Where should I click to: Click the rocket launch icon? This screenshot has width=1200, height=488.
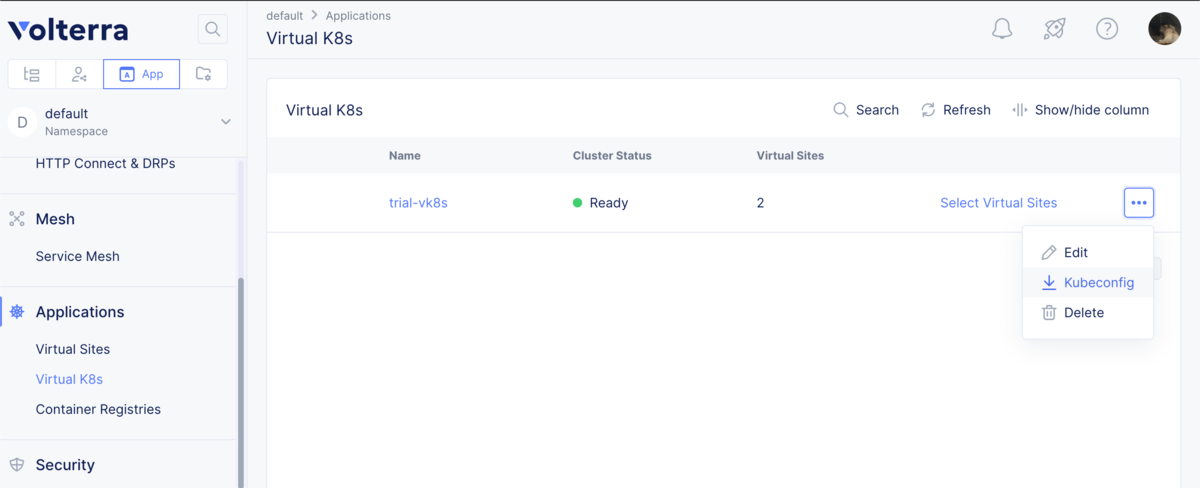[x=1054, y=29]
